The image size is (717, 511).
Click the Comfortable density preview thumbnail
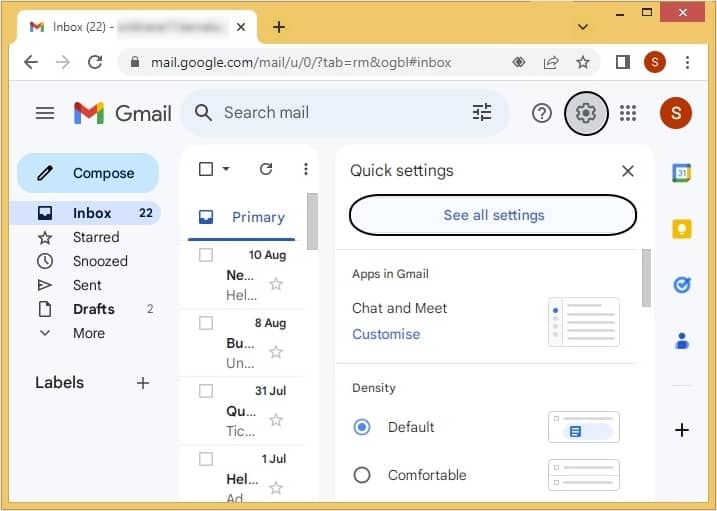pos(584,475)
